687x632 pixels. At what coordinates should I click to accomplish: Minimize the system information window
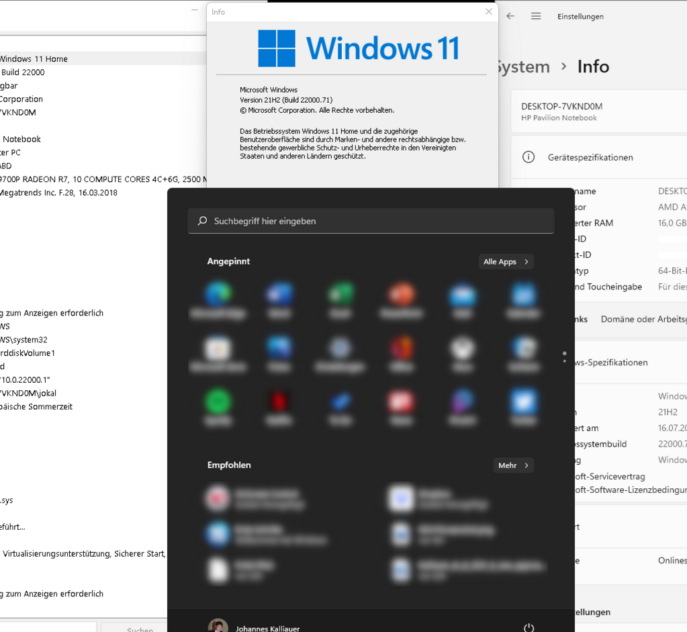coord(195,10)
